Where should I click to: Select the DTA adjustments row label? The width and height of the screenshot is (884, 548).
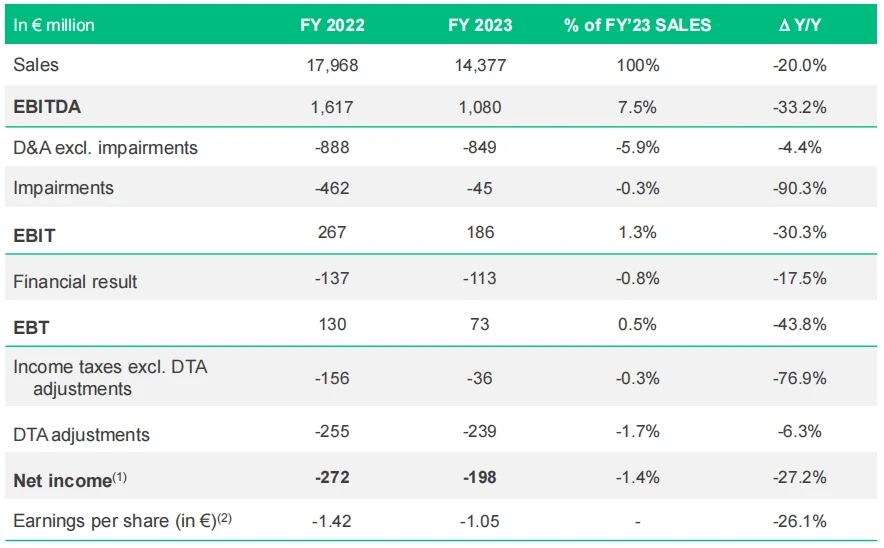(81, 435)
